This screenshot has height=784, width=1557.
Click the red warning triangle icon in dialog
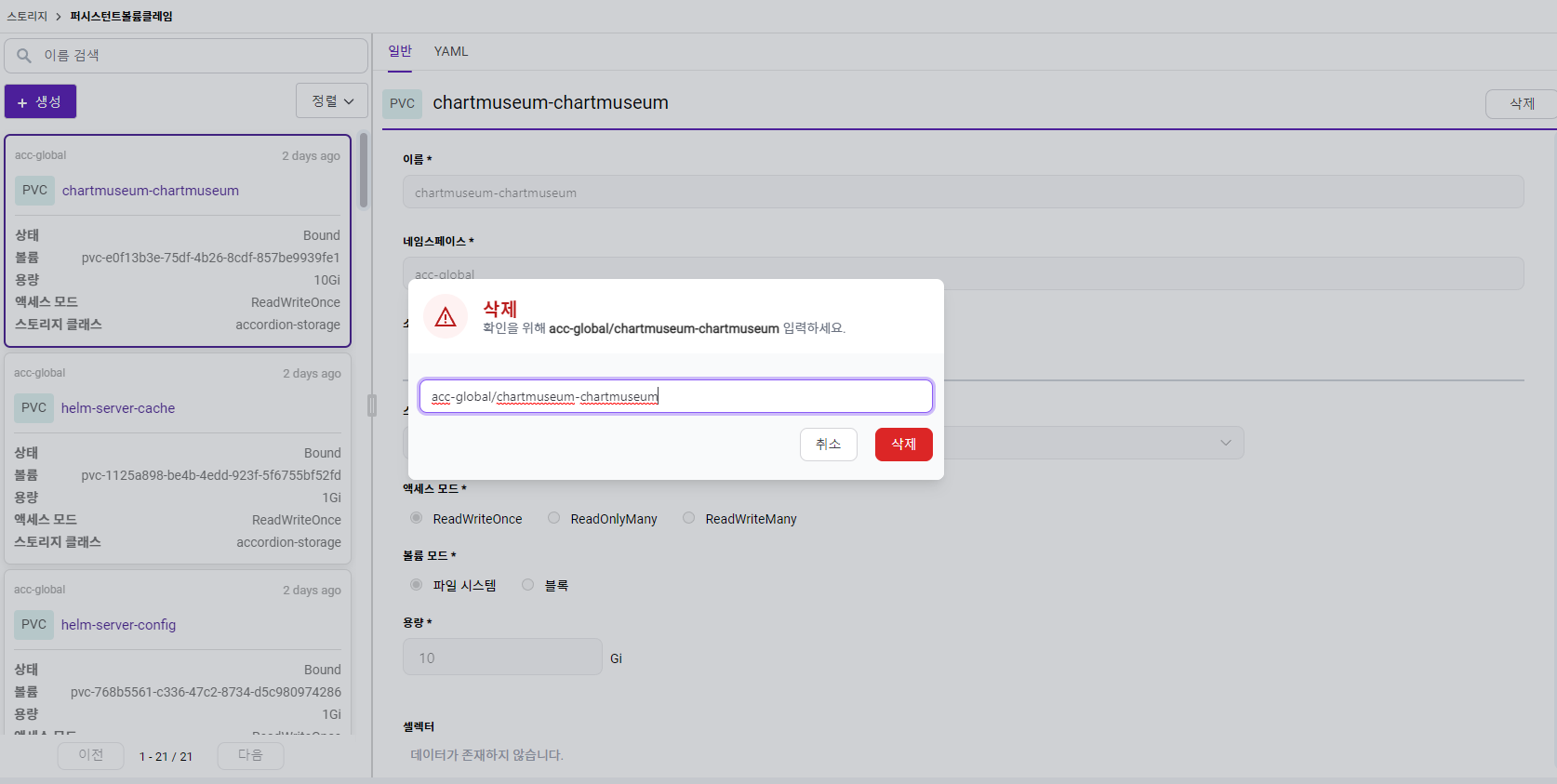click(446, 317)
